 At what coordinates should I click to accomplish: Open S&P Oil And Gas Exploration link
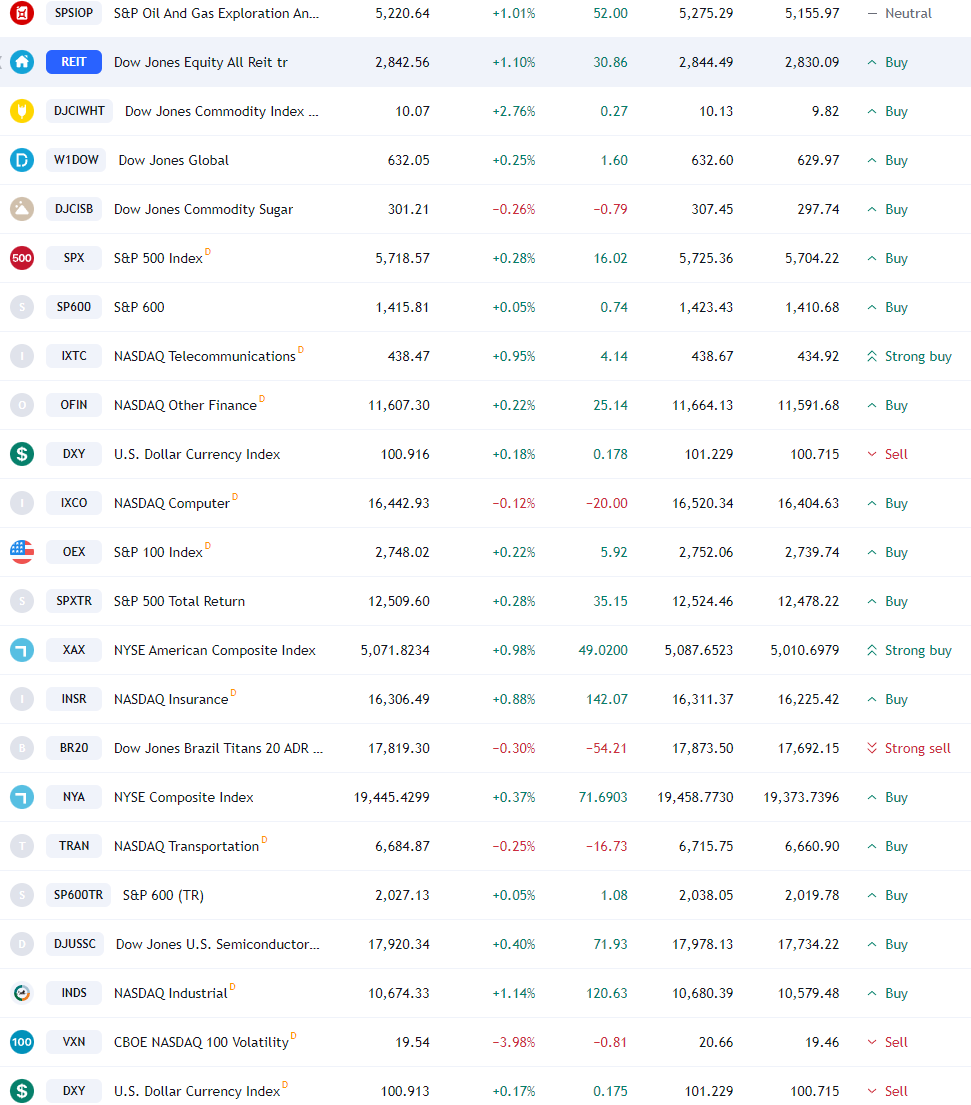[216, 13]
